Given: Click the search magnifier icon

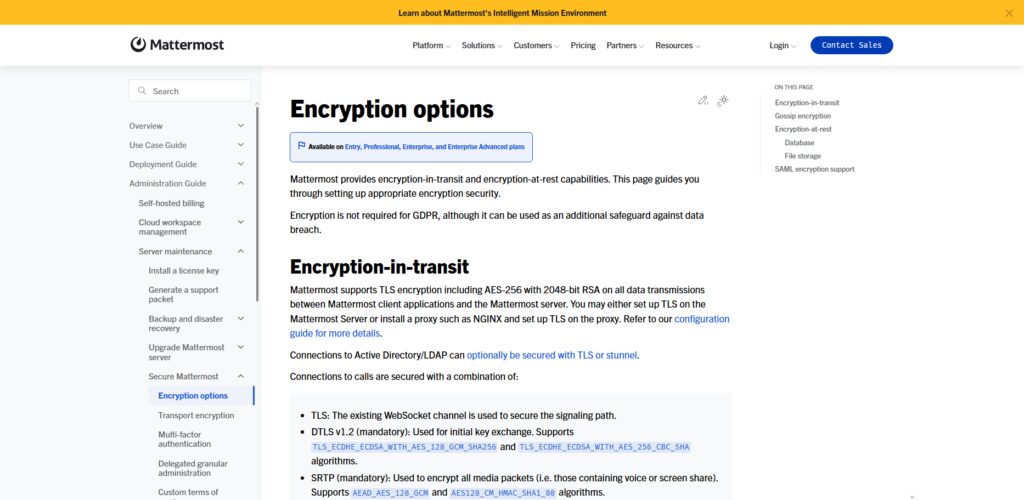Looking at the screenshot, I should tap(142, 91).
